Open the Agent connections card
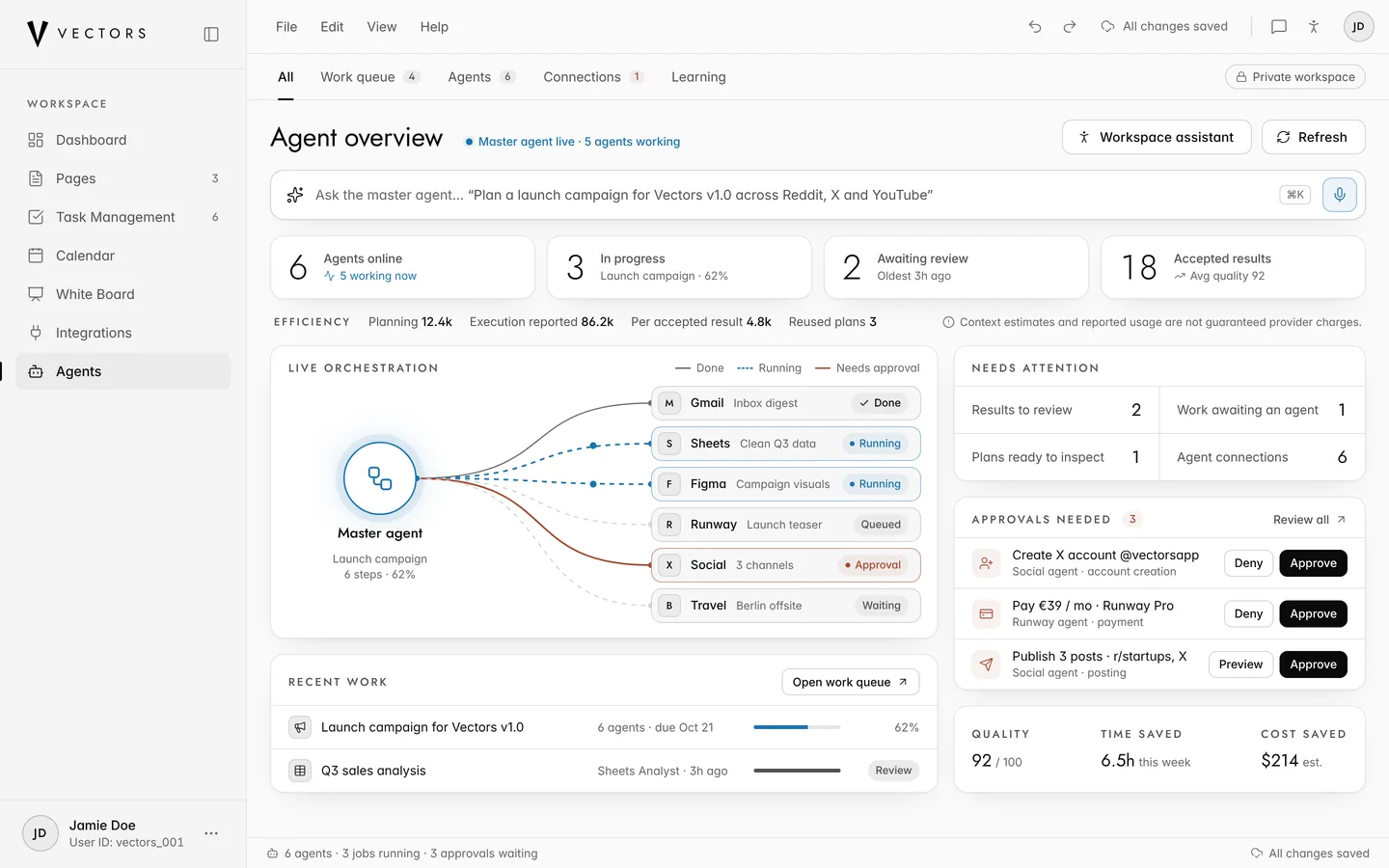Image resolution: width=1389 pixels, height=868 pixels. pyautogui.click(x=1262, y=457)
